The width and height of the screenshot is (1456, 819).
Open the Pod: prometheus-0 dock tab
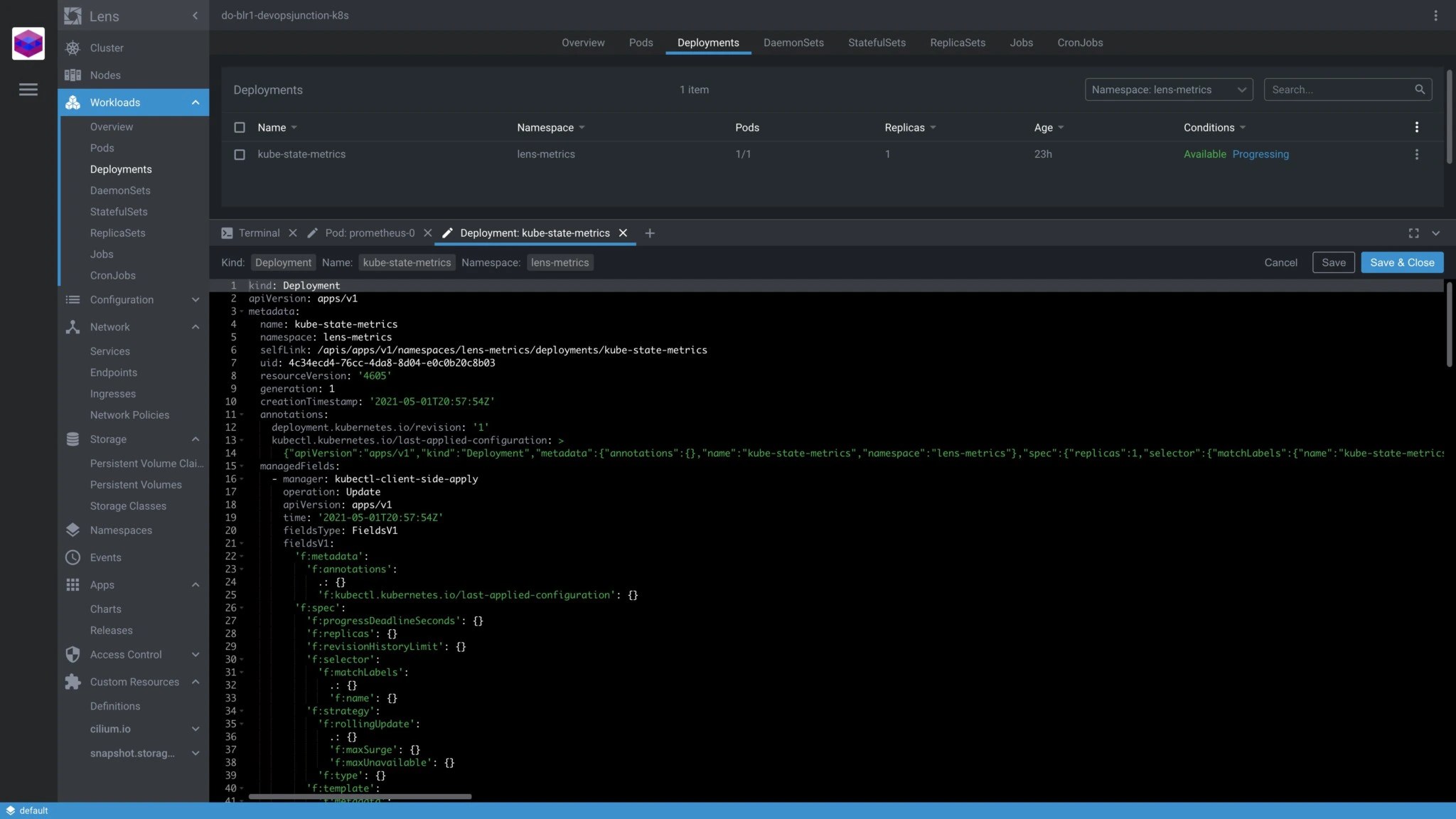(x=369, y=233)
